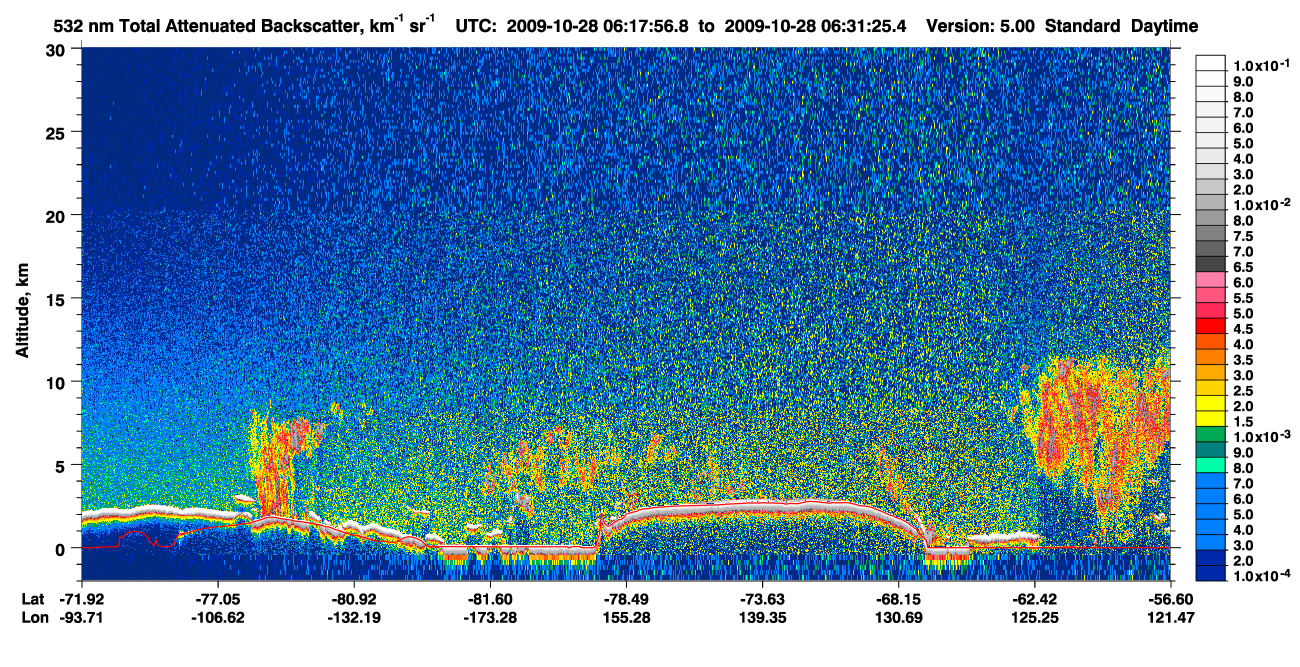
Task: Click the latitude value '-68.15'
Action: (x=898, y=599)
